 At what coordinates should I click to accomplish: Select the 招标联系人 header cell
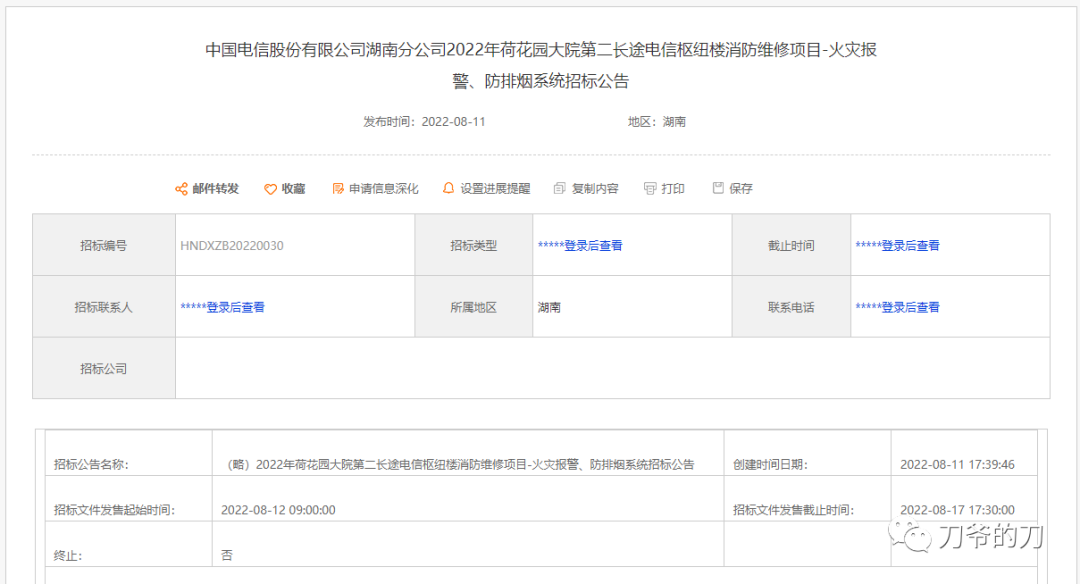pyautogui.click(x=103, y=307)
